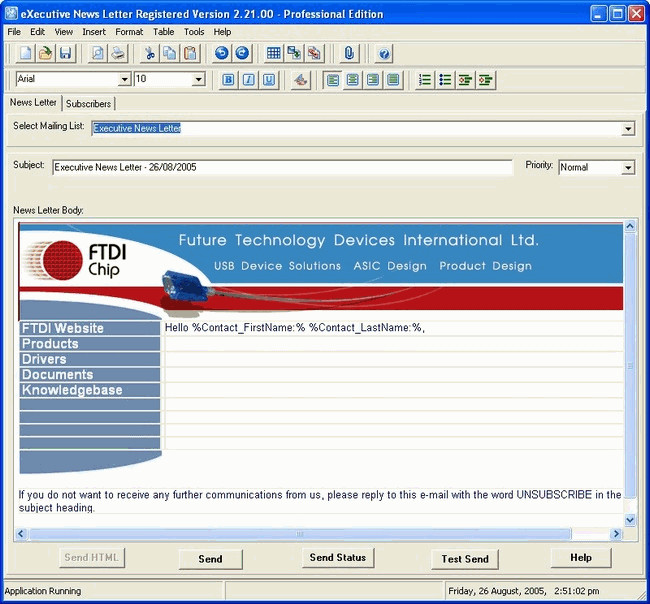Viewport: 650px width, 604px height.
Task: Click the Test Send button
Action: [465, 559]
